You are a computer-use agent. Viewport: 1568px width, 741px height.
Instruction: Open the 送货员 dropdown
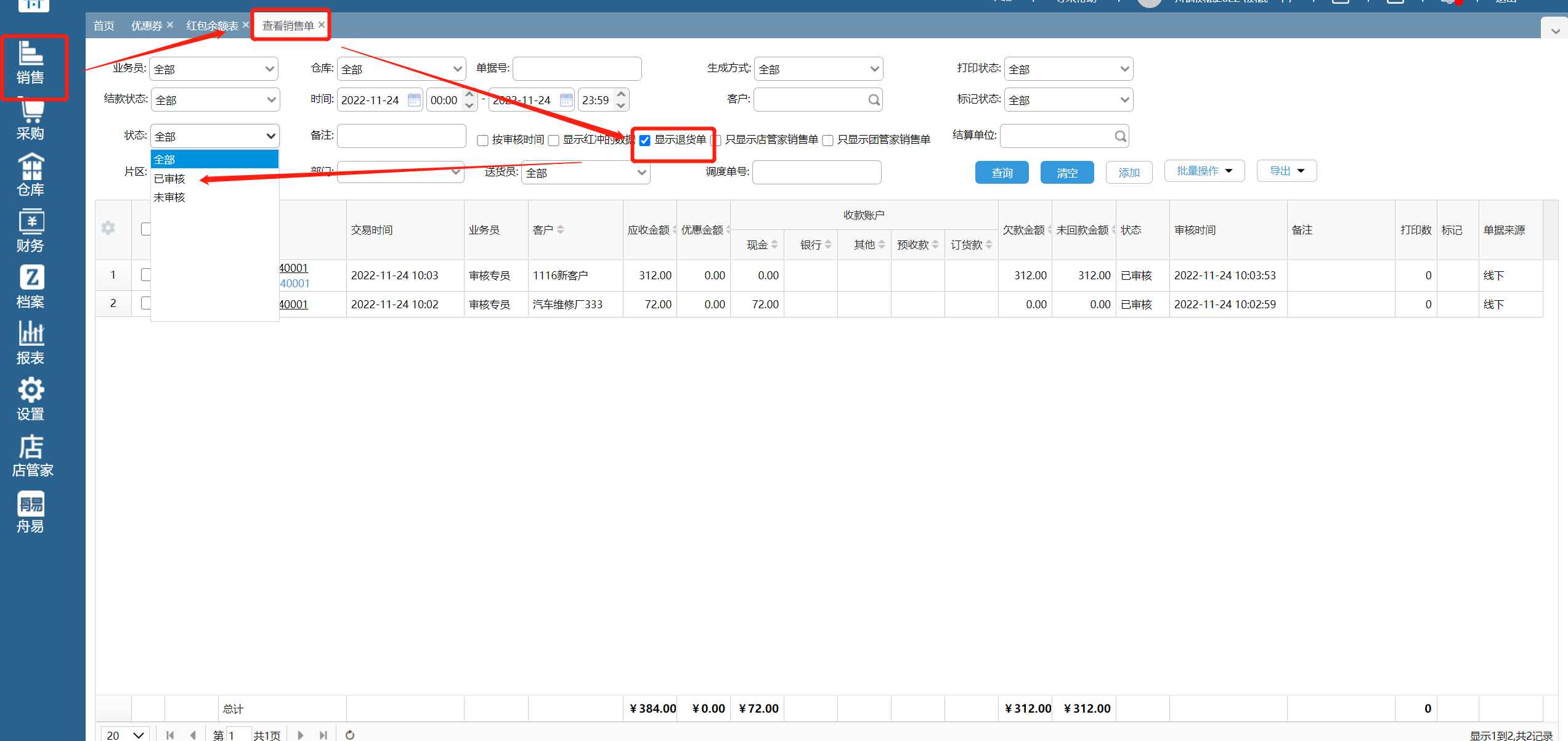pyautogui.click(x=586, y=173)
